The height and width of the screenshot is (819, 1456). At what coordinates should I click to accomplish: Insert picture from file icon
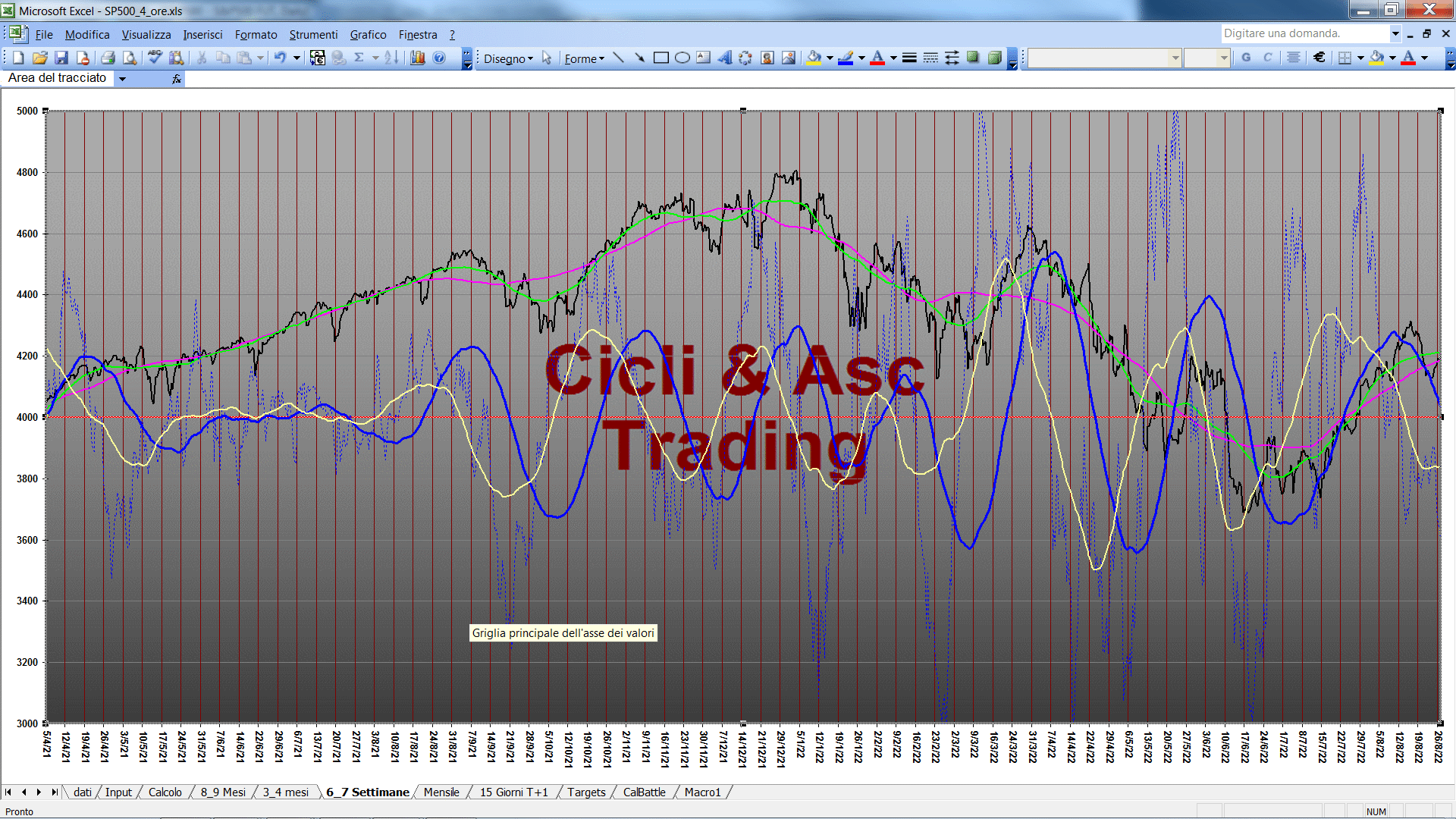pos(789,58)
